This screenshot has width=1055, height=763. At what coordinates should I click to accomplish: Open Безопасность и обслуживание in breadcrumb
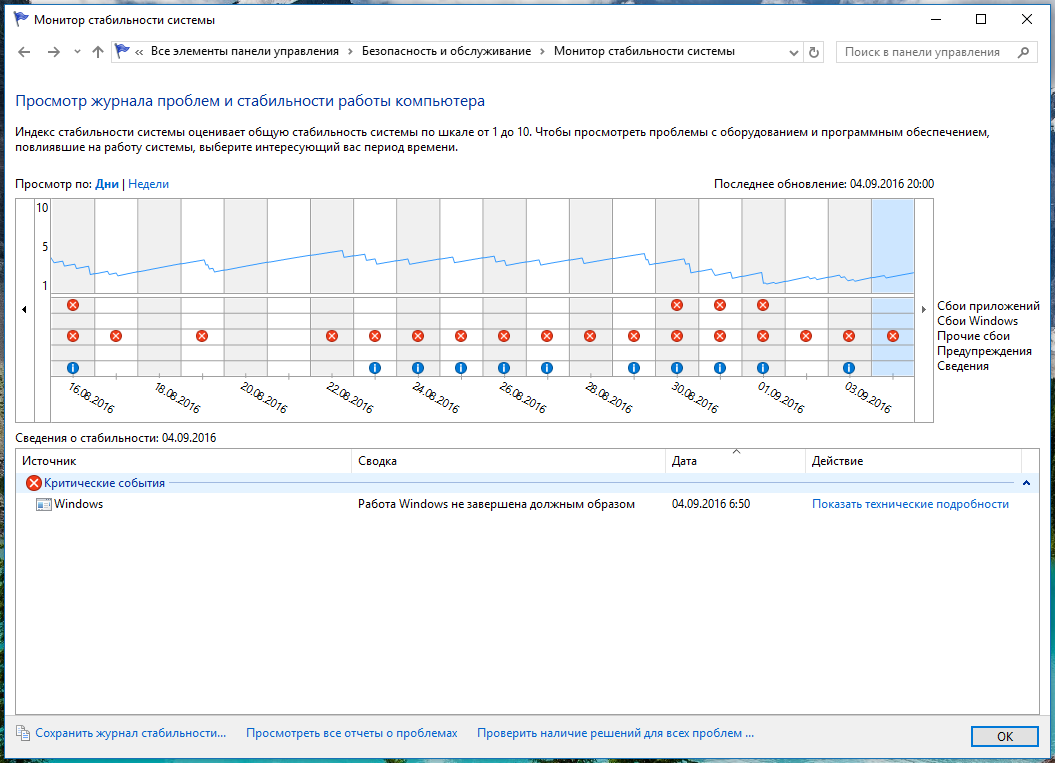[446, 51]
